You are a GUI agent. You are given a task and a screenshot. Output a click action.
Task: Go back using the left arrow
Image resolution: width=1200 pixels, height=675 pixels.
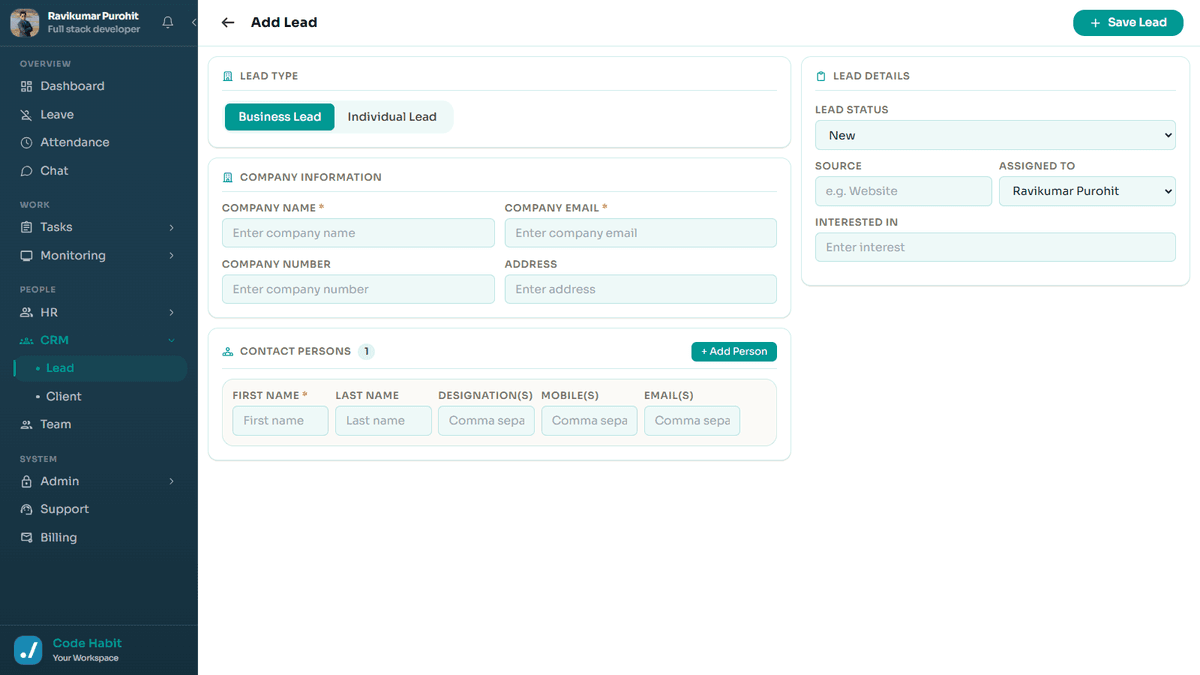[x=228, y=22]
